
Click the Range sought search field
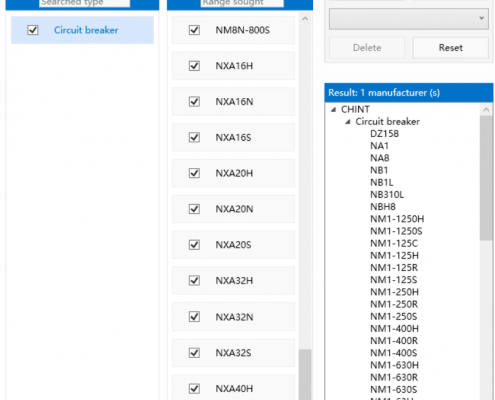pyautogui.click(x=242, y=3)
